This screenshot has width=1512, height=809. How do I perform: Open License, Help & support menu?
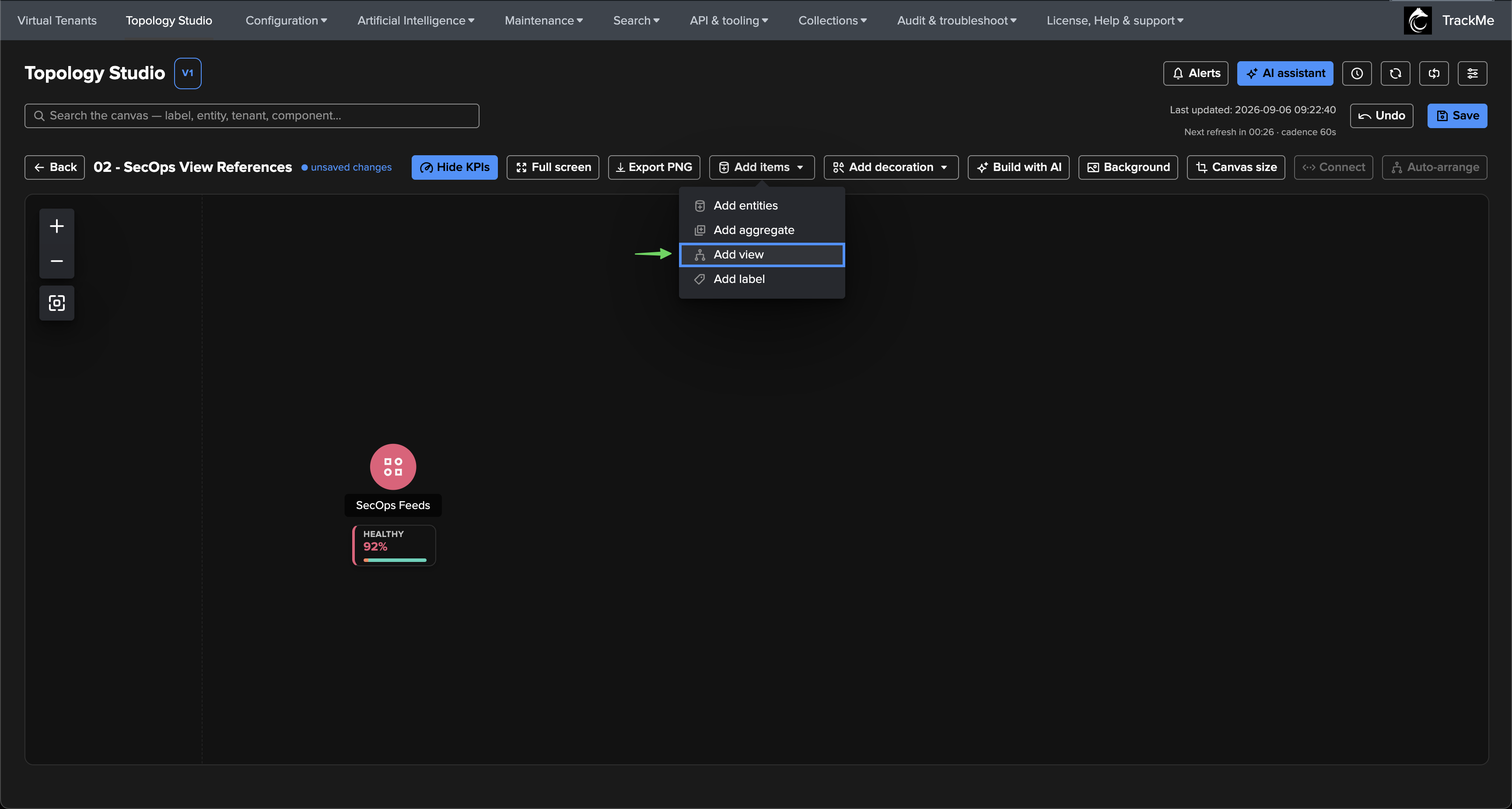[1115, 21]
